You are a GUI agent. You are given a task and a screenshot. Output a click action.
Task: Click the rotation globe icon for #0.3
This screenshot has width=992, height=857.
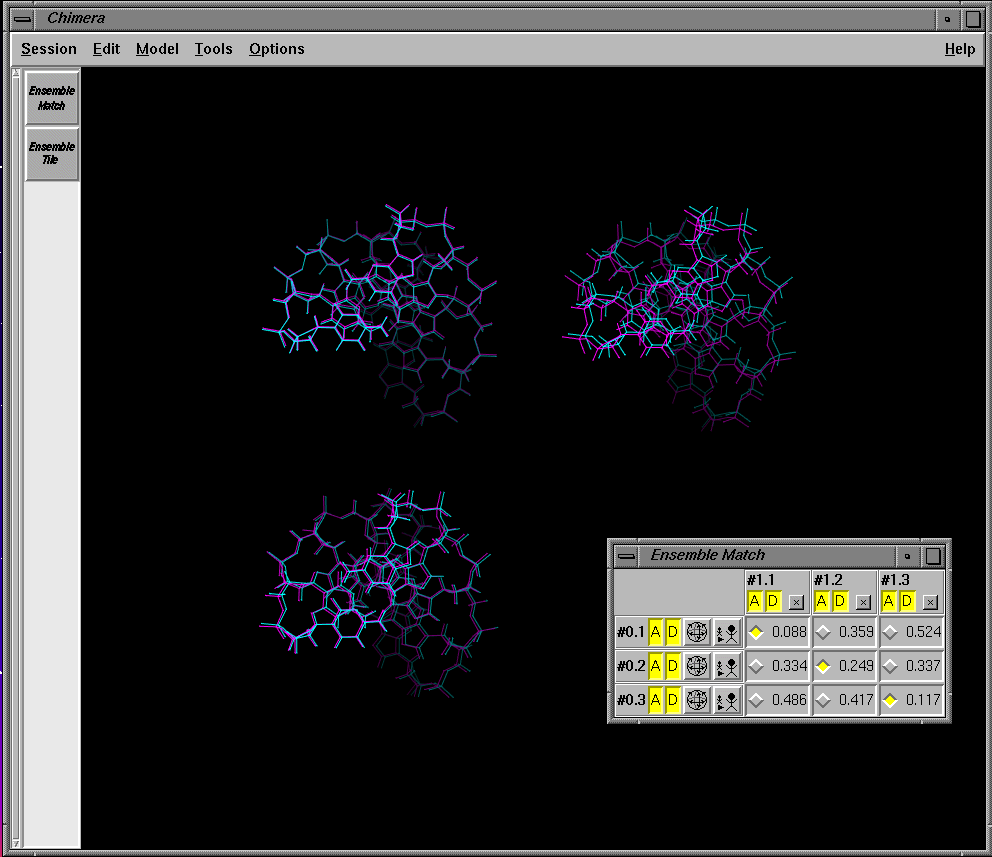pos(697,700)
